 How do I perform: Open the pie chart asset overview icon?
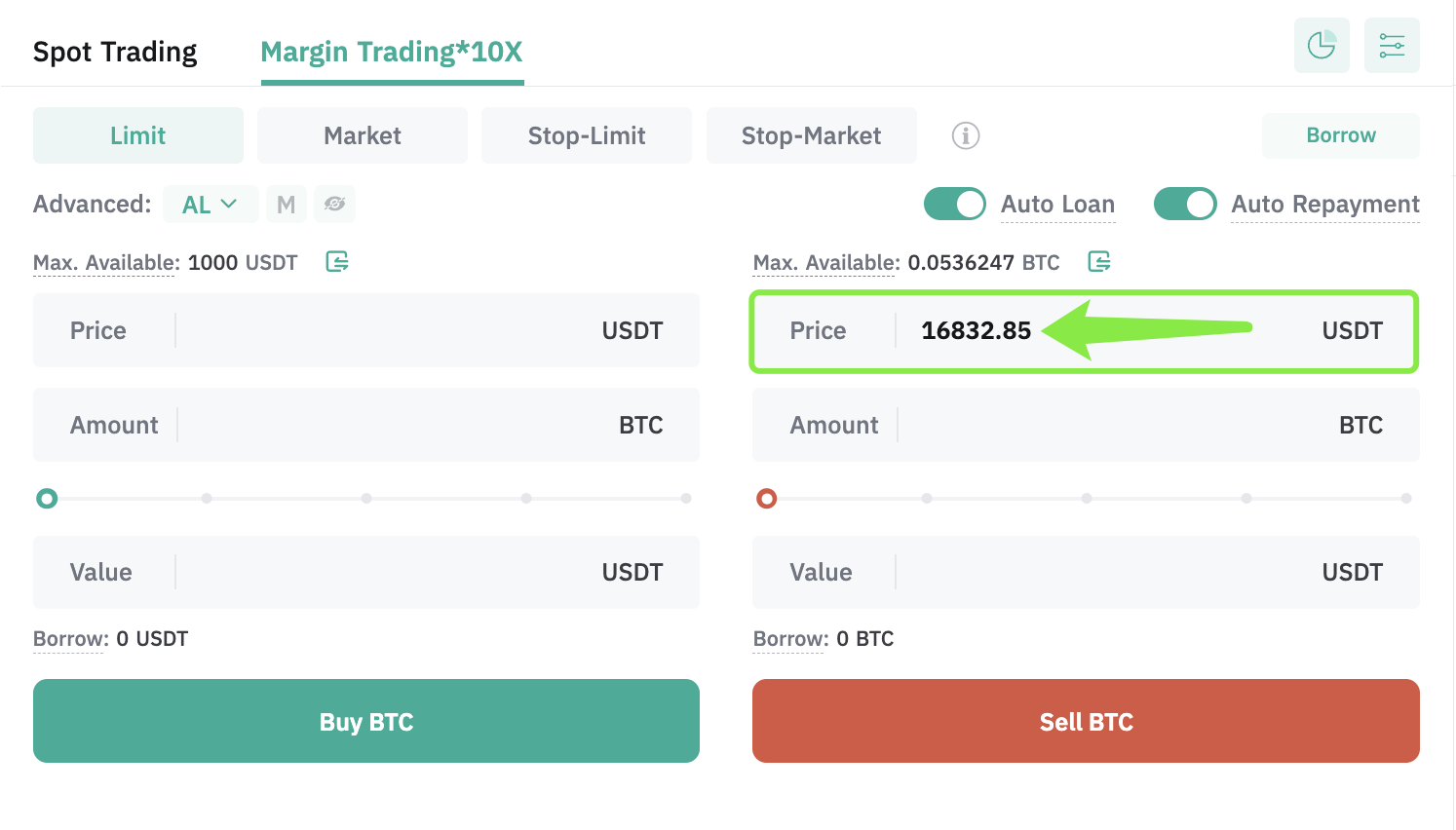click(1322, 45)
